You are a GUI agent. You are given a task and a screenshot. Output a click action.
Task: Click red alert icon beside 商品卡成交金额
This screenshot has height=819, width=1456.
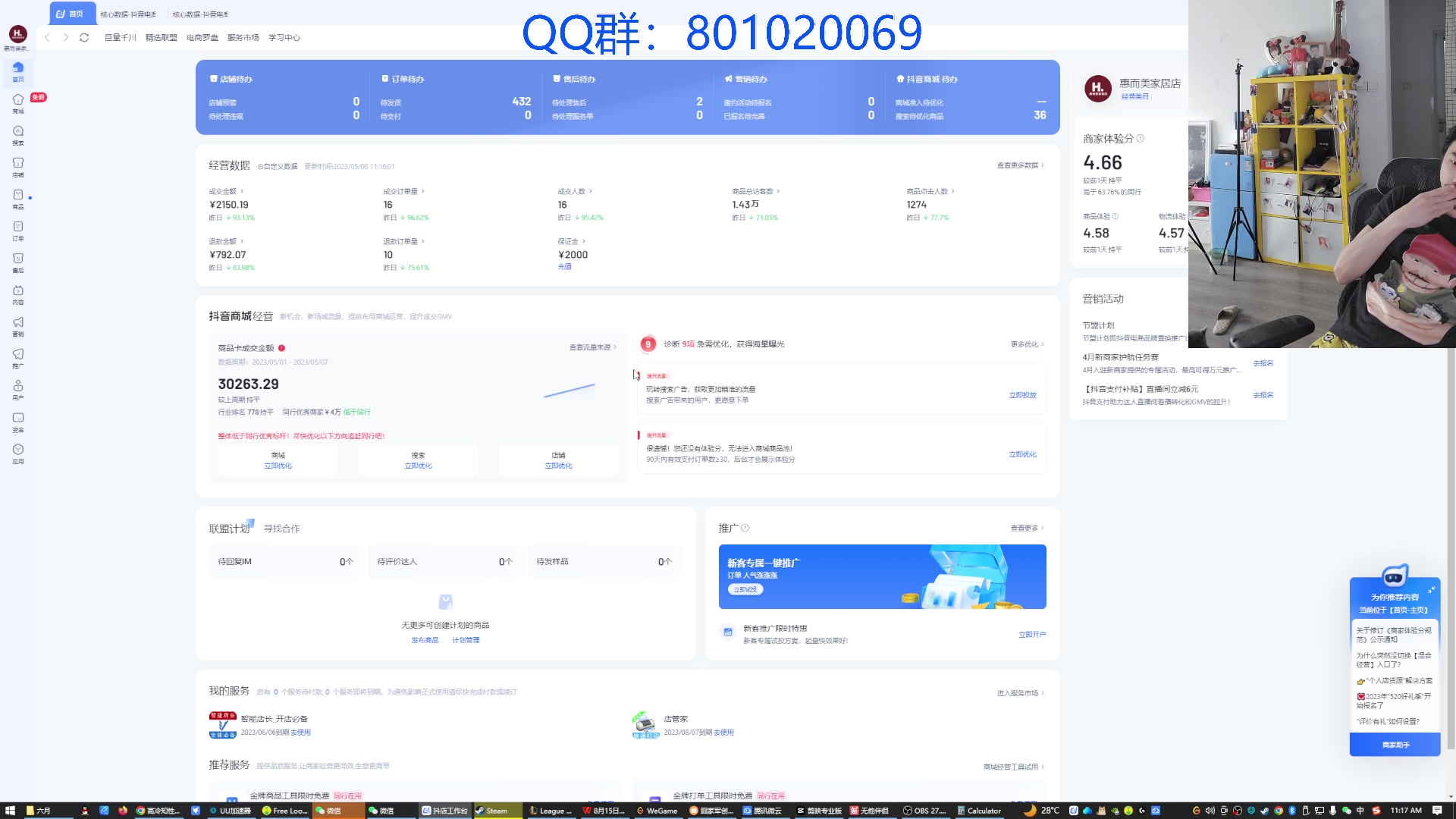click(281, 348)
